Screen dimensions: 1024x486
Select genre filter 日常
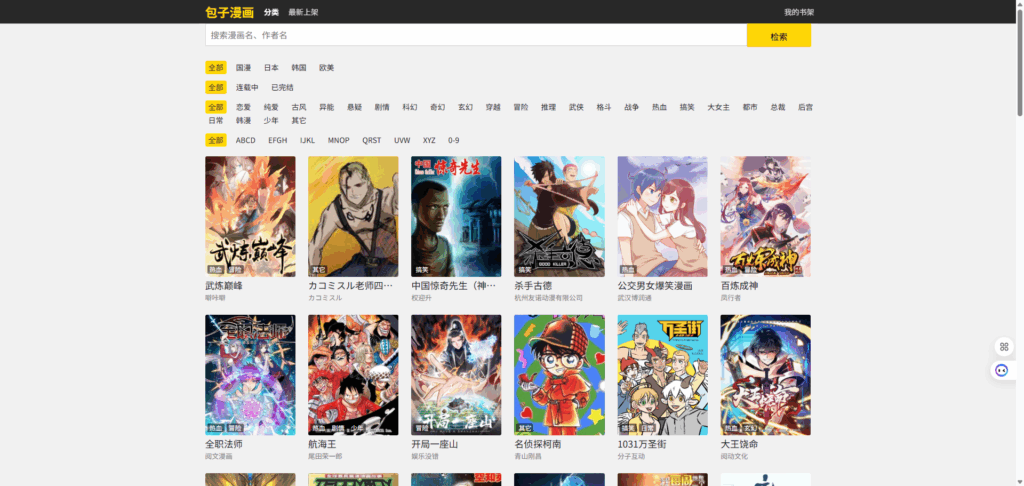coord(216,120)
